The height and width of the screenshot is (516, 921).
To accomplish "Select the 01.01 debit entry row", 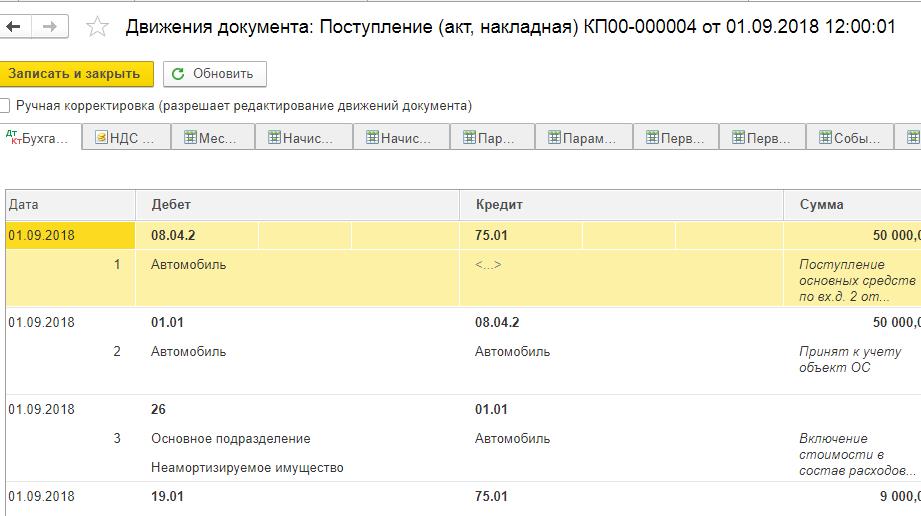I will point(168,323).
